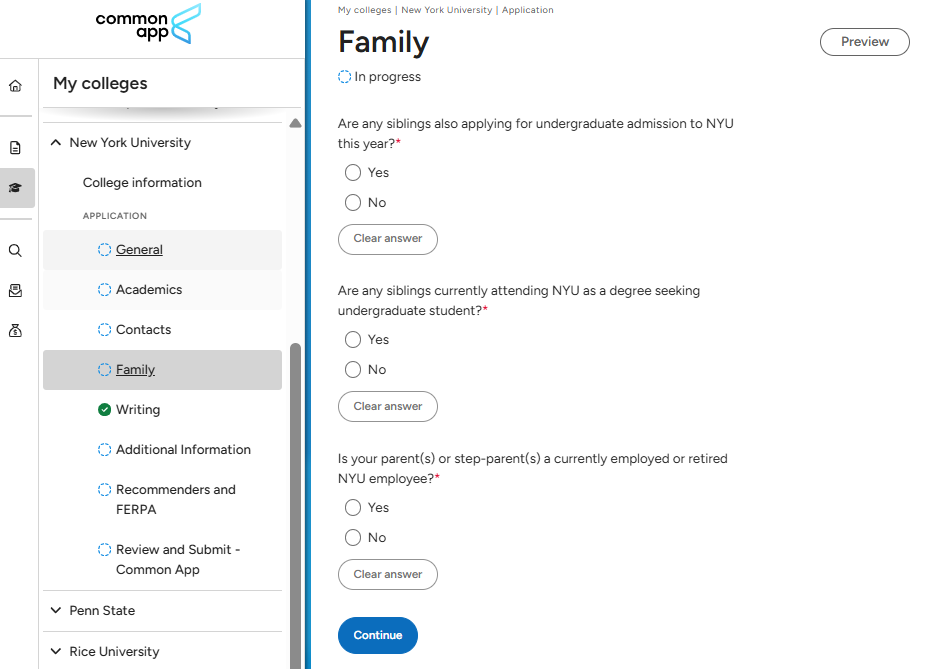Click the envelope icon in the sidebar
This screenshot has width=929, height=669.
click(15, 291)
